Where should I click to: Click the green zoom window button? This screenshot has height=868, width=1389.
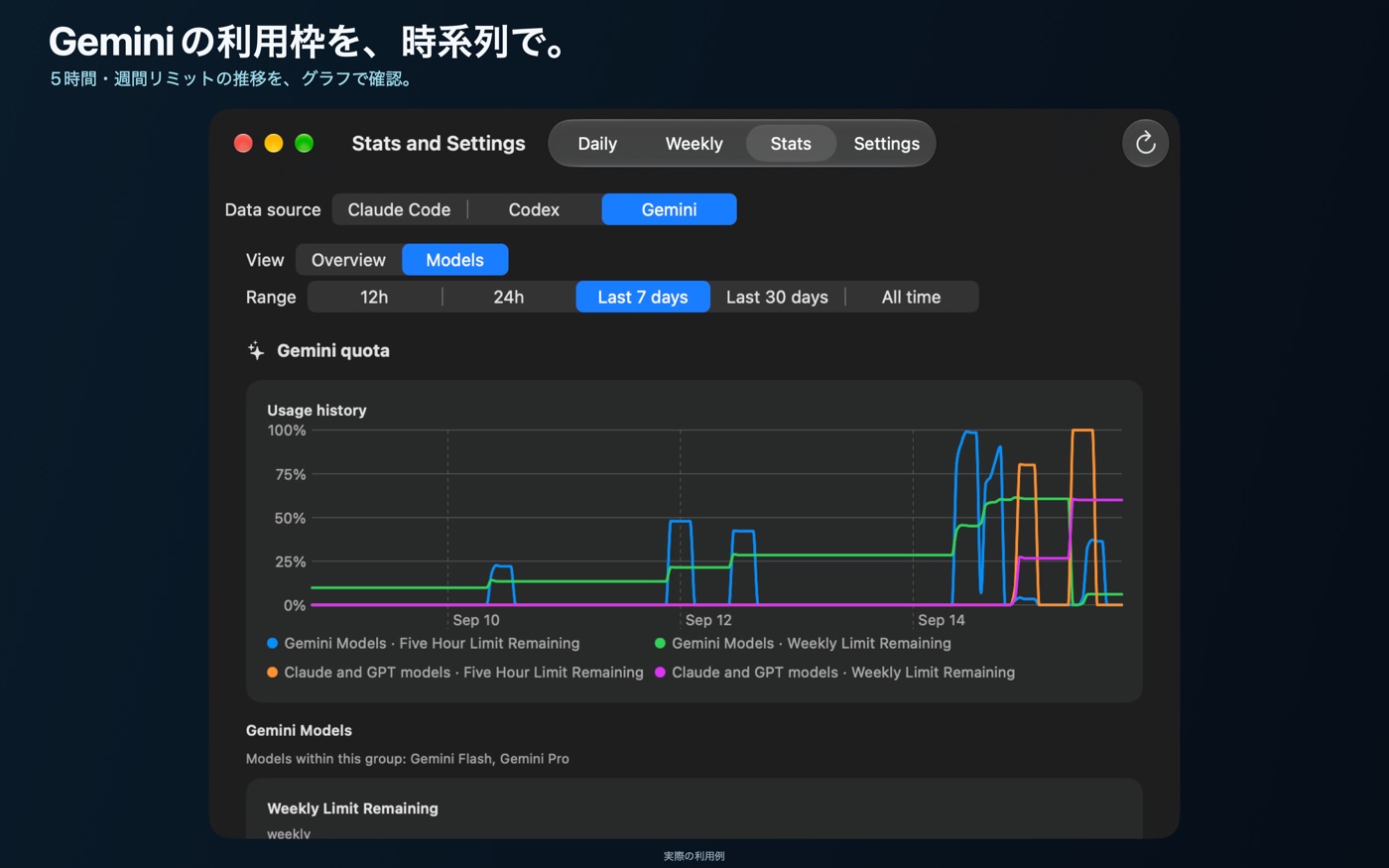(x=305, y=143)
